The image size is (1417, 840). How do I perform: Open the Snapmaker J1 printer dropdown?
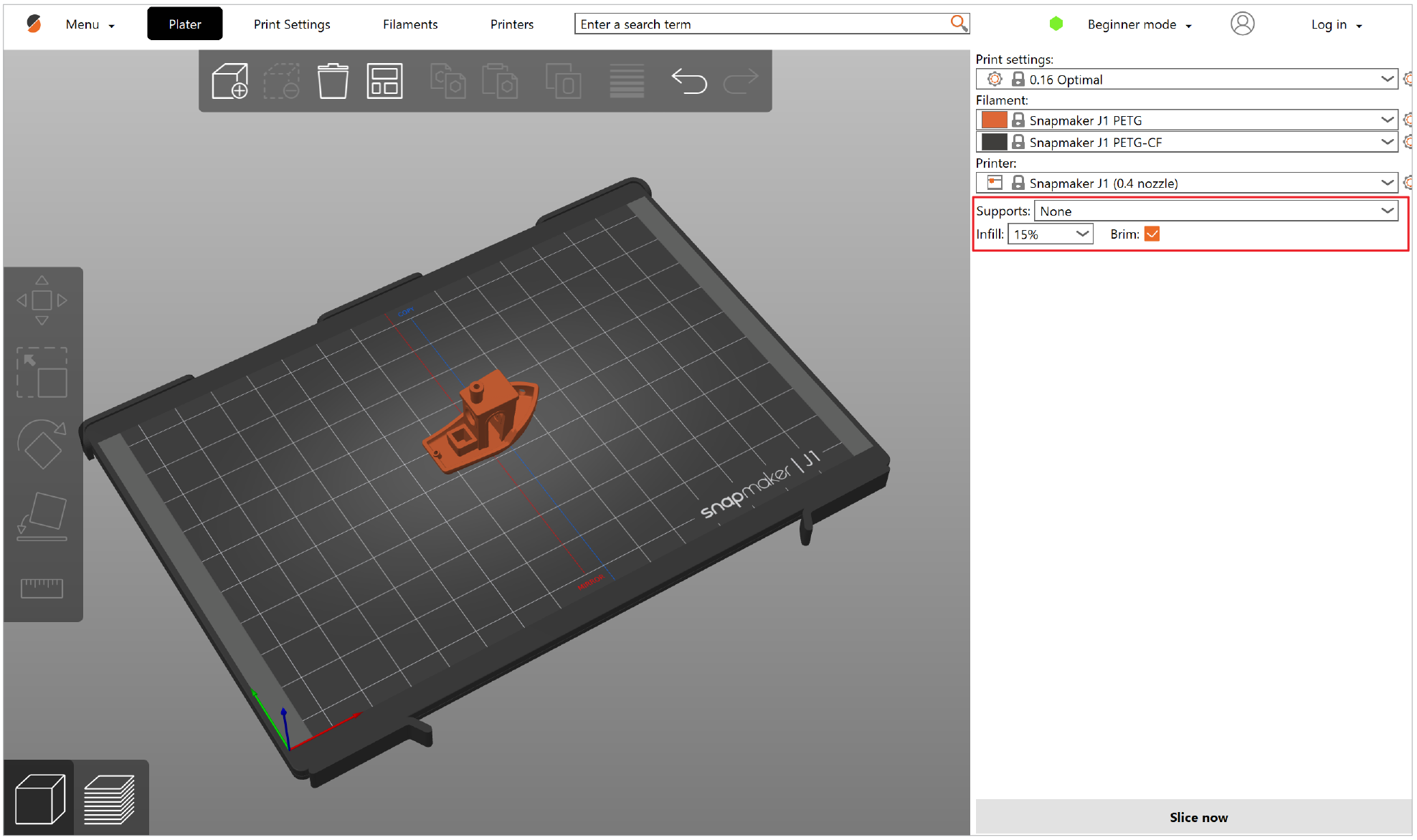1188,183
